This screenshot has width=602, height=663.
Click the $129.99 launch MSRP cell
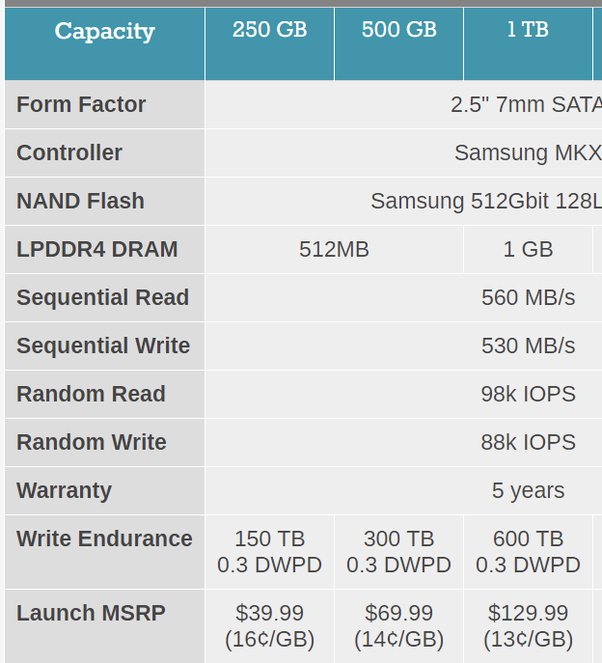[528, 627]
